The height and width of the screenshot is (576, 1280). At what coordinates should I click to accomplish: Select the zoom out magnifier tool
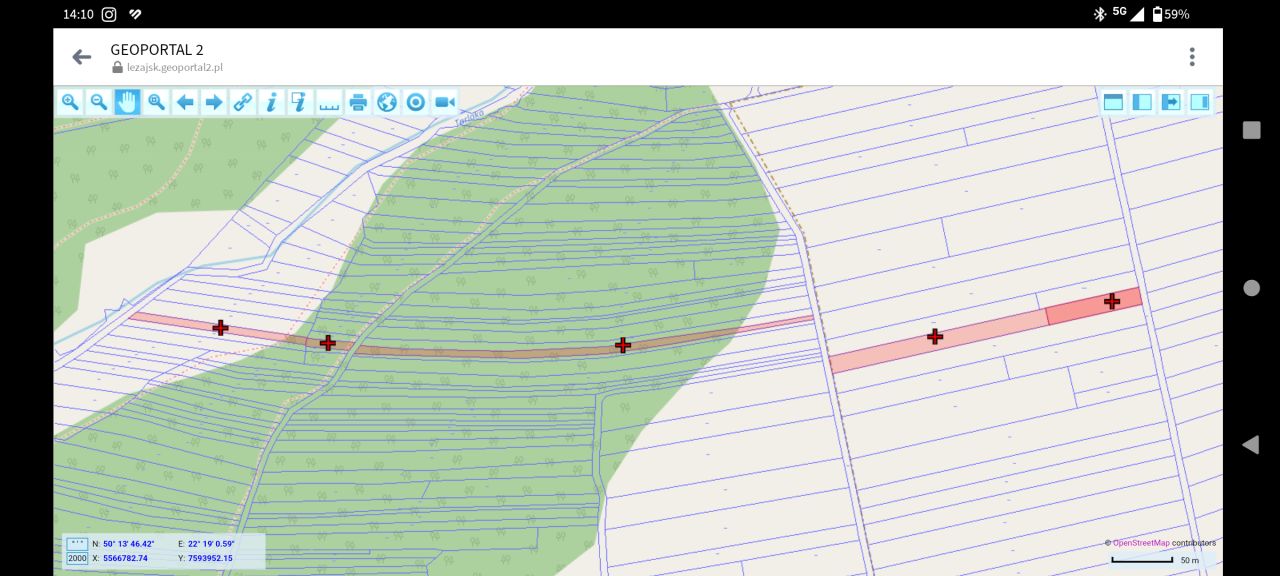point(98,102)
